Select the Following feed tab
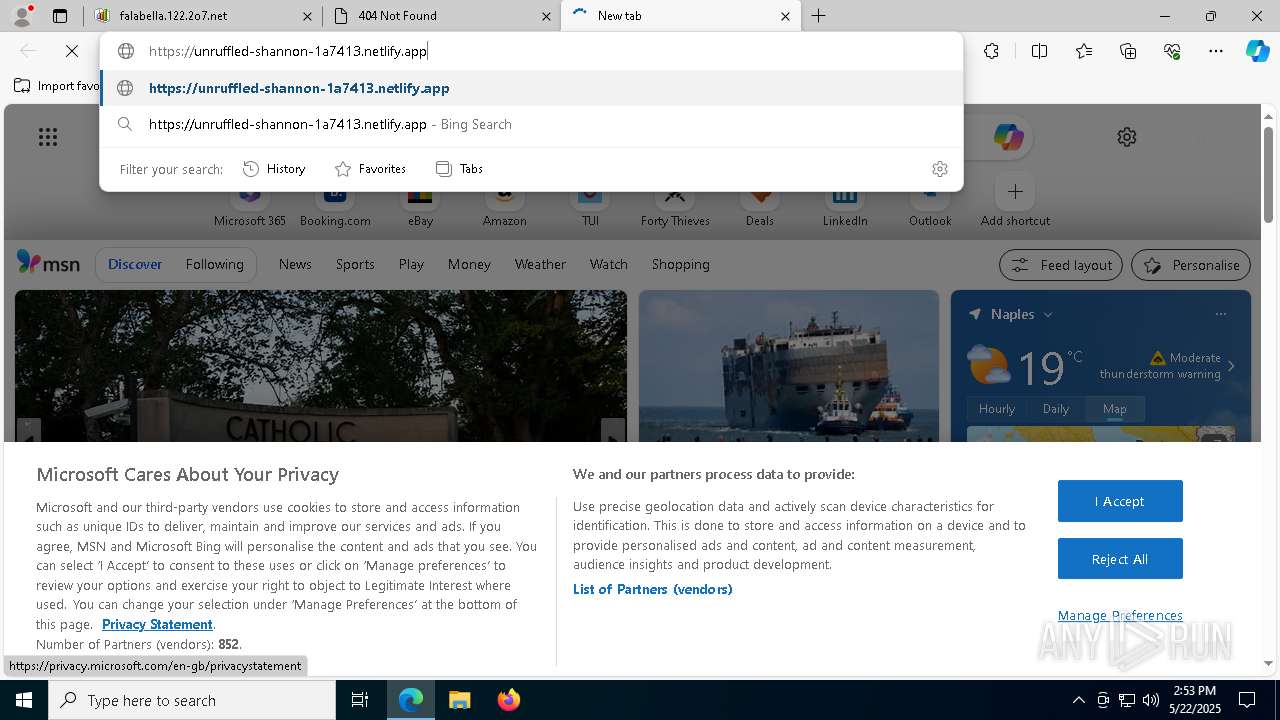The height and width of the screenshot is (720, 1280). (x=214, y=264)
